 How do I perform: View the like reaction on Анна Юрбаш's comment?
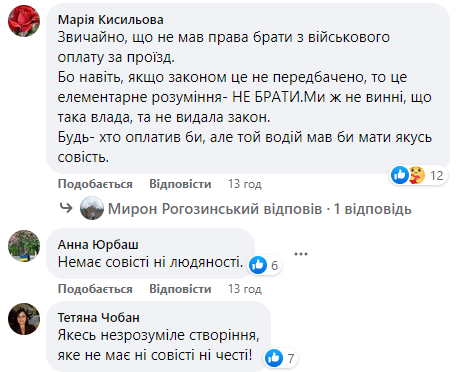[258, 265]
